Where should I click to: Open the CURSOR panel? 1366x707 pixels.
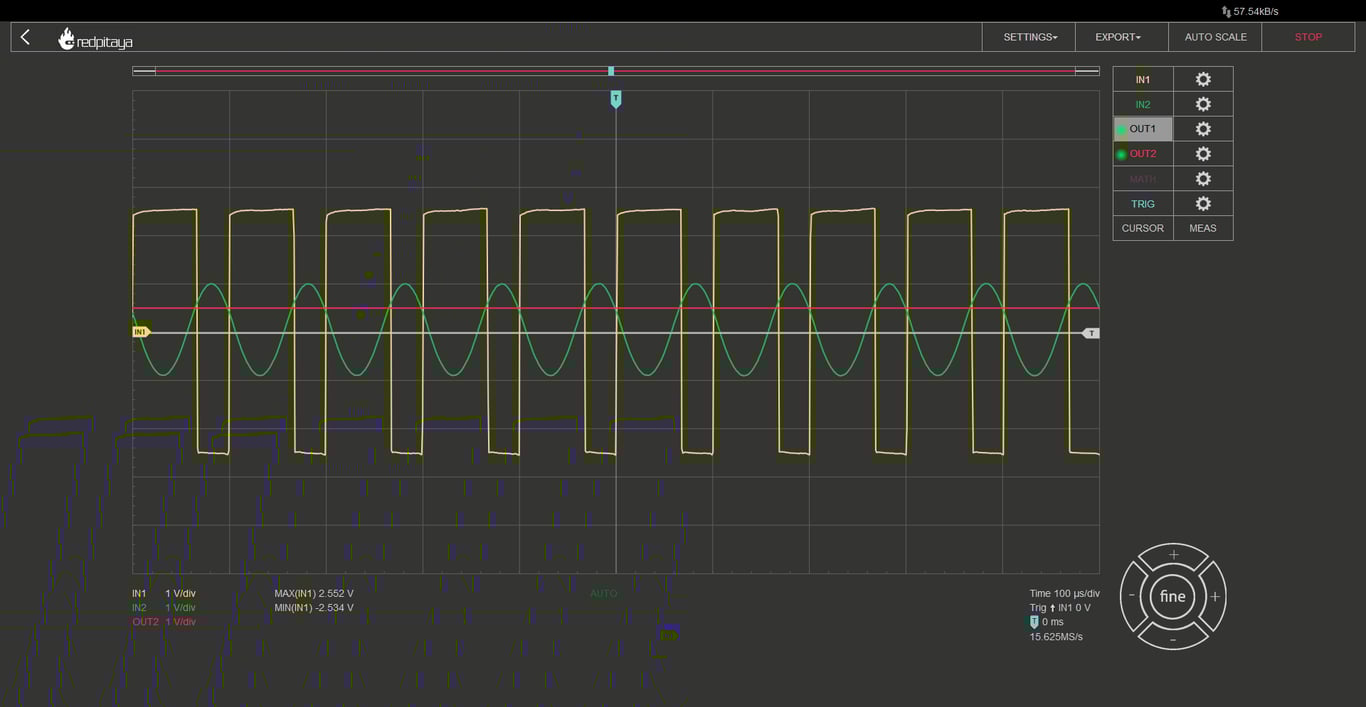coord(1143,228)
